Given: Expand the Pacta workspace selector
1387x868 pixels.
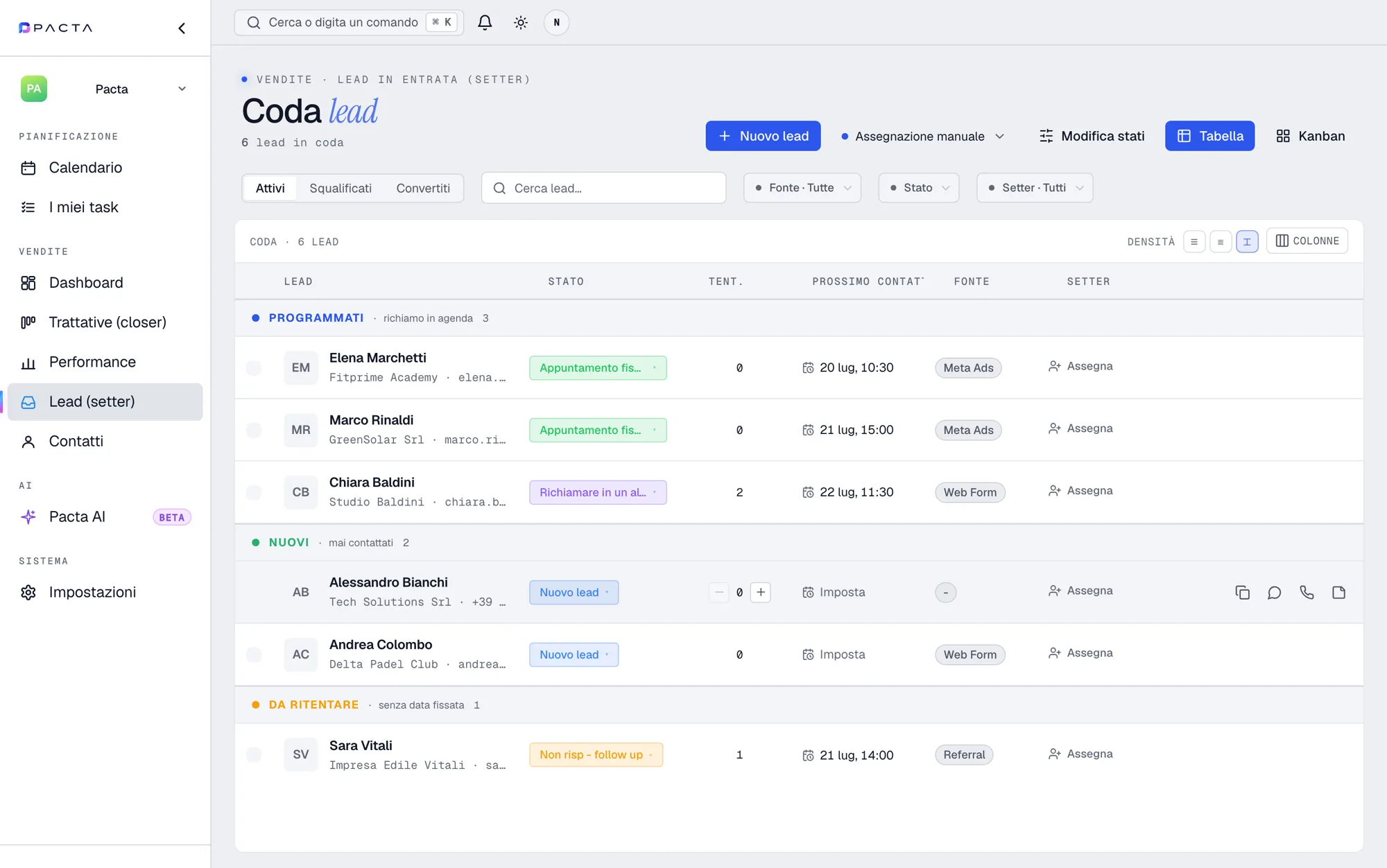Looking at the screenshot, I should [104, 89].
